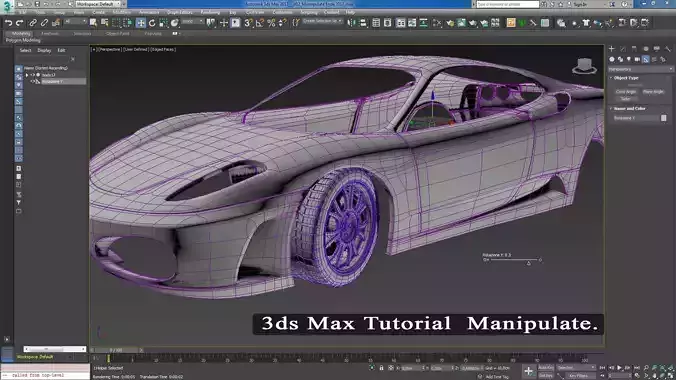Toggle visibility eye of first scene object
Screen dimensions: 676x380
coord(32,75)
